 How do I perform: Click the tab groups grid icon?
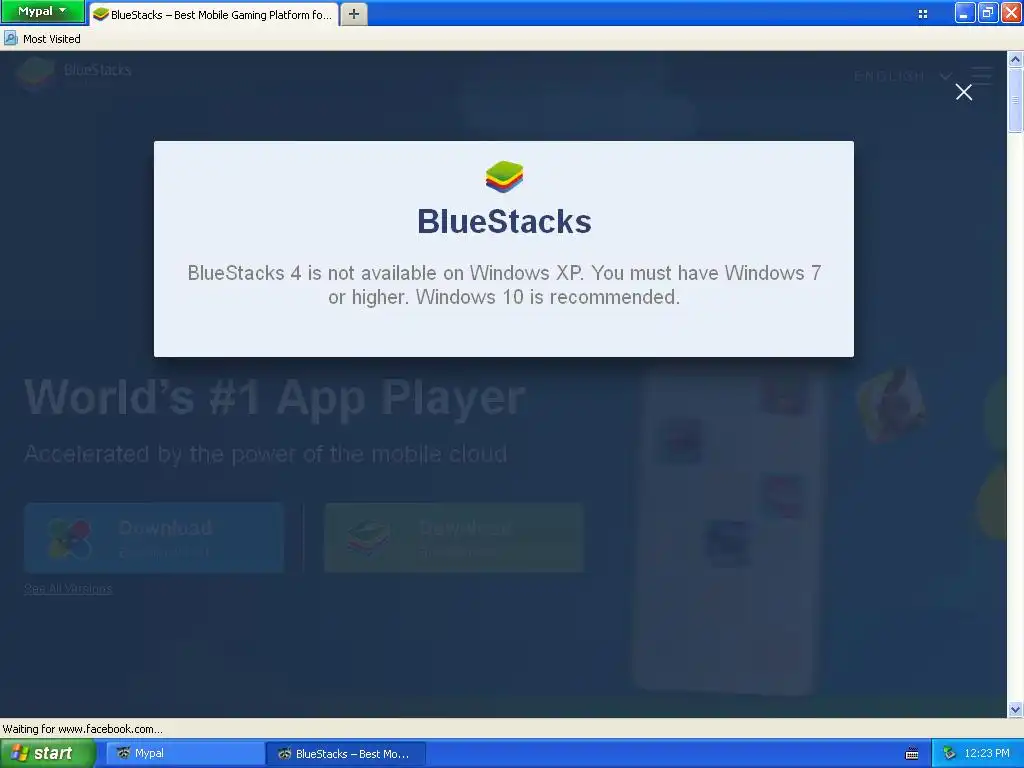pyautogui.click(x=923, y=14)
